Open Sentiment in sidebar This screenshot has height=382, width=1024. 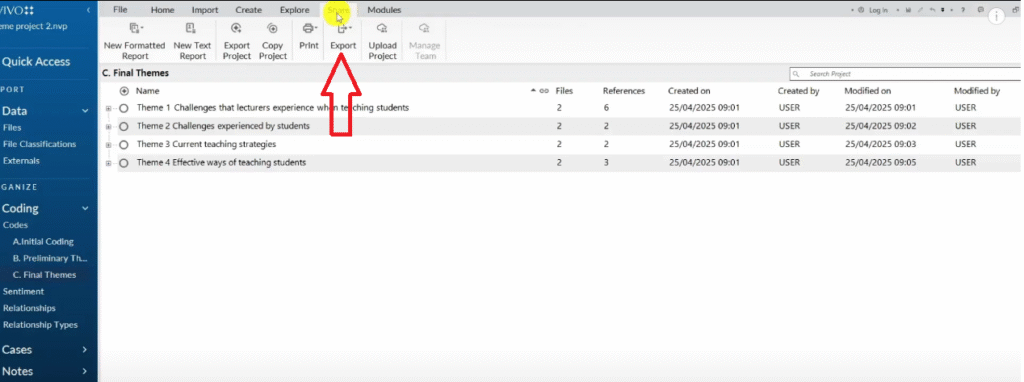coord(23,291)
